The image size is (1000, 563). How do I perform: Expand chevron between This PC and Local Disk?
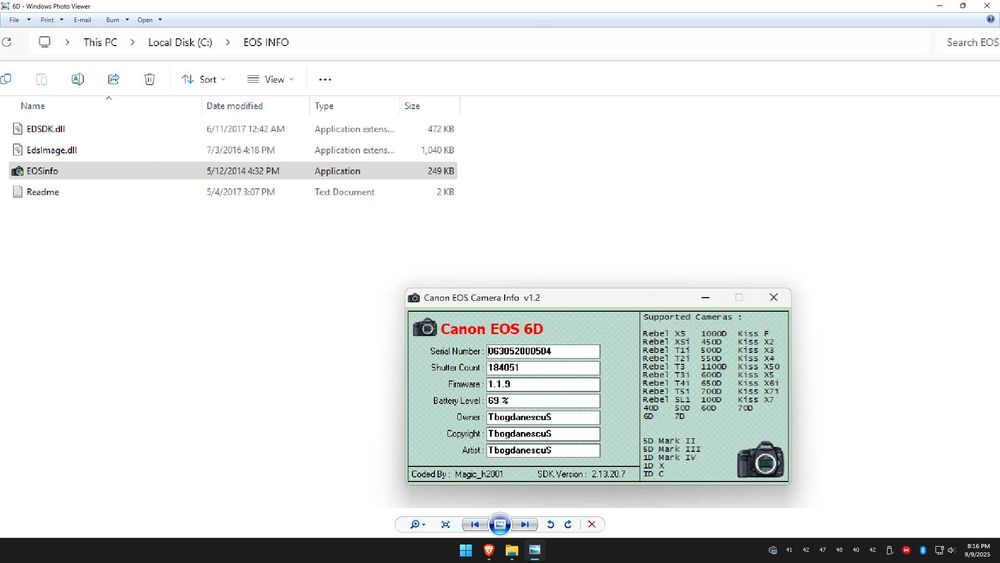(x=132, y=42)
